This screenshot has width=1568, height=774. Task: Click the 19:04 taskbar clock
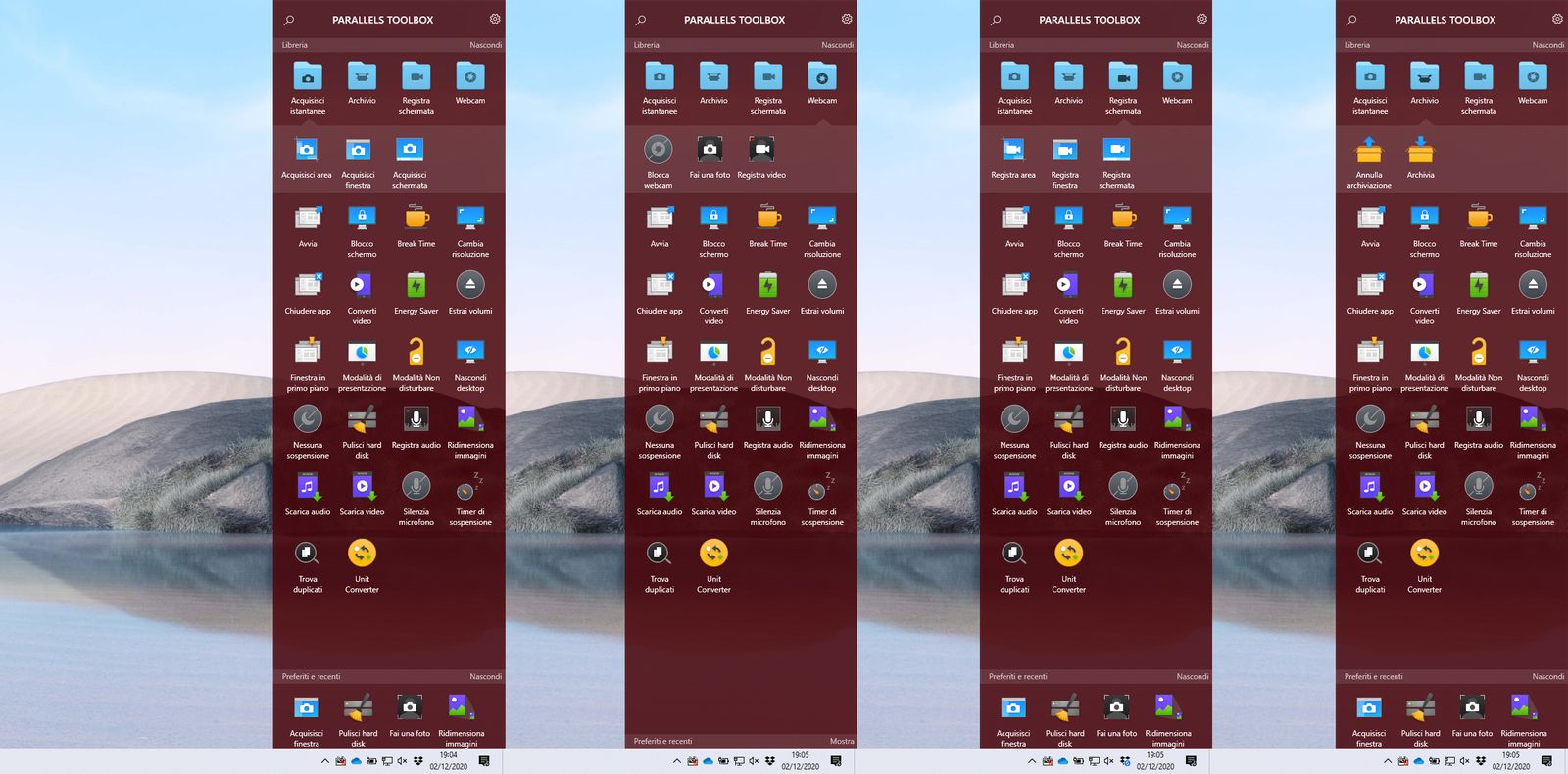pos(448,760)
